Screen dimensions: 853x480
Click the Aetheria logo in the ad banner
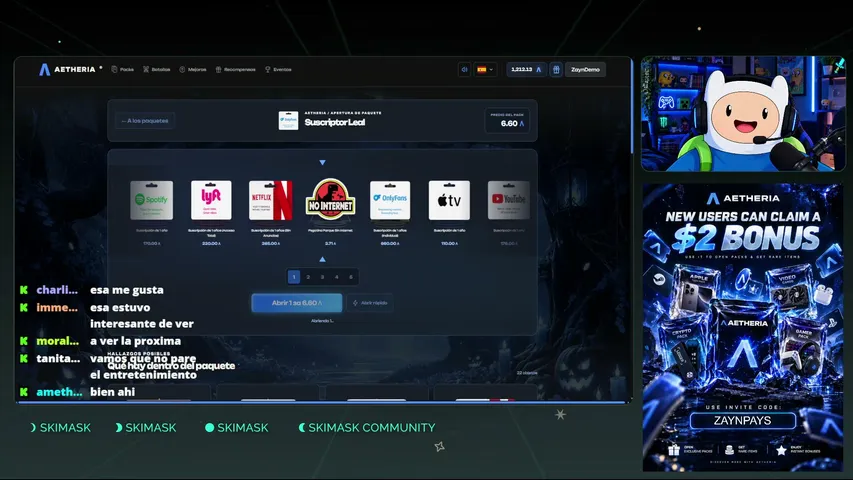click(x=743, y=198)
